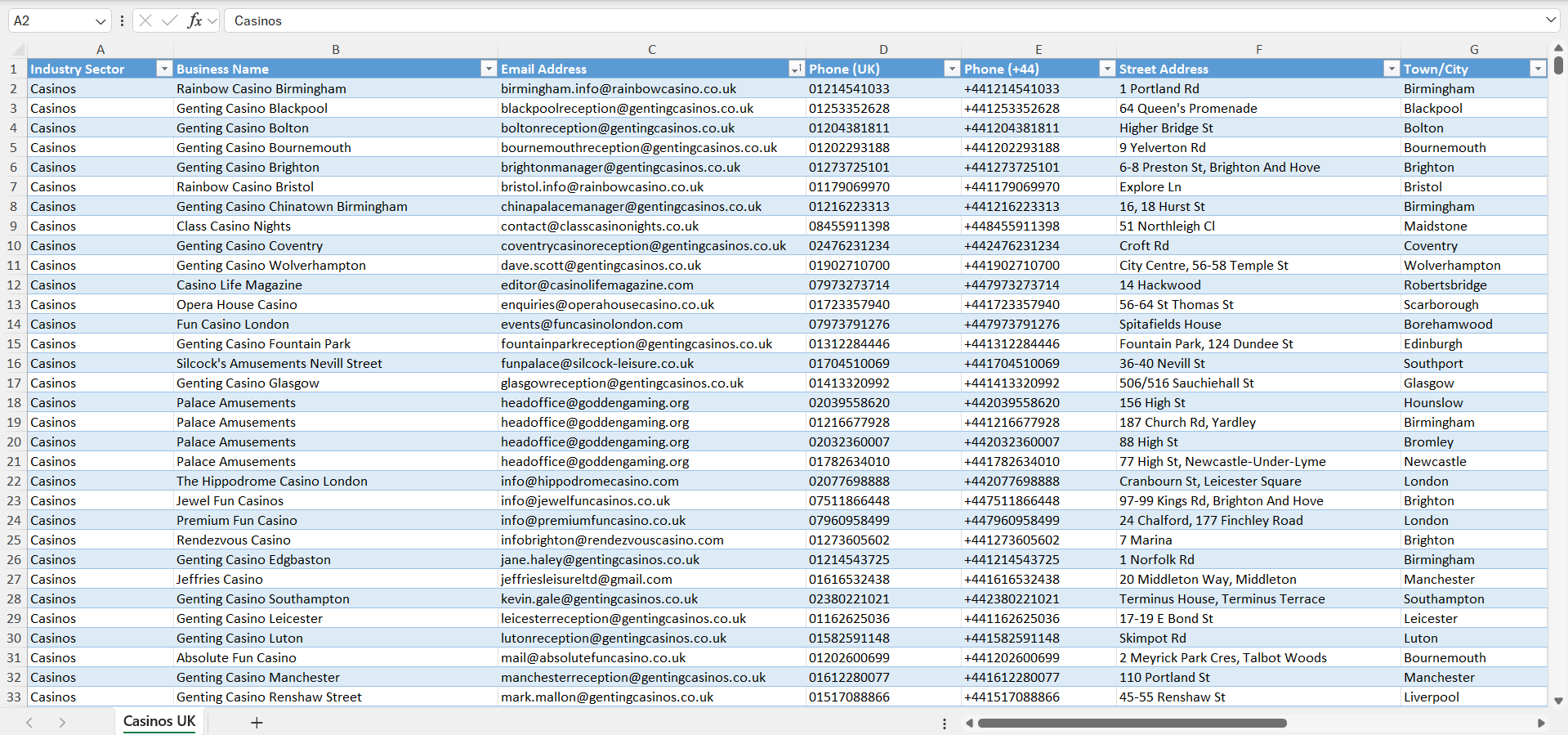Select row 22 header
Viewport: 1568px width, 735px height.
(13, 481)
